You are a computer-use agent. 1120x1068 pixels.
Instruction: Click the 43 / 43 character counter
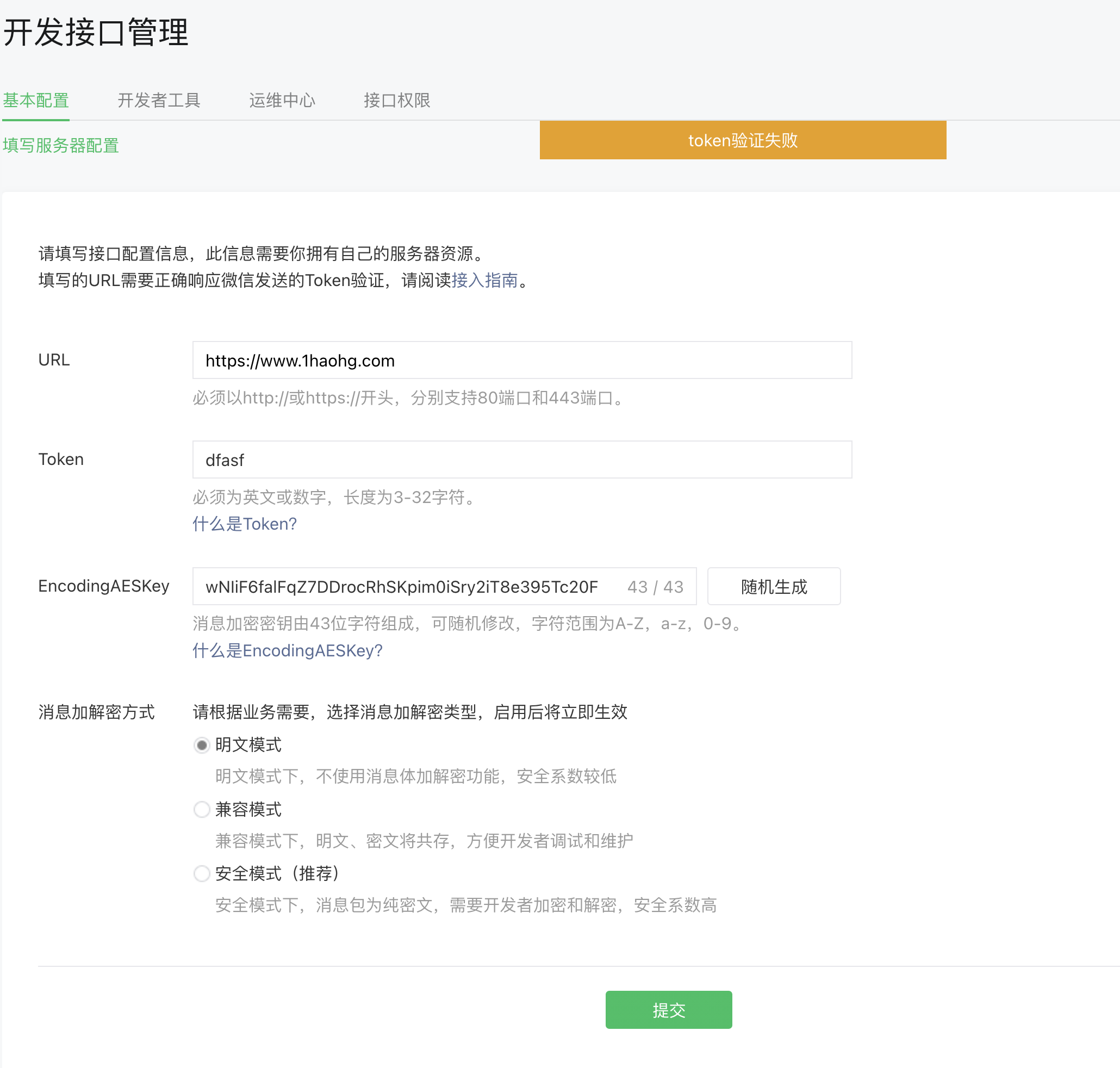pyautogui.click(x=655, y=586)
